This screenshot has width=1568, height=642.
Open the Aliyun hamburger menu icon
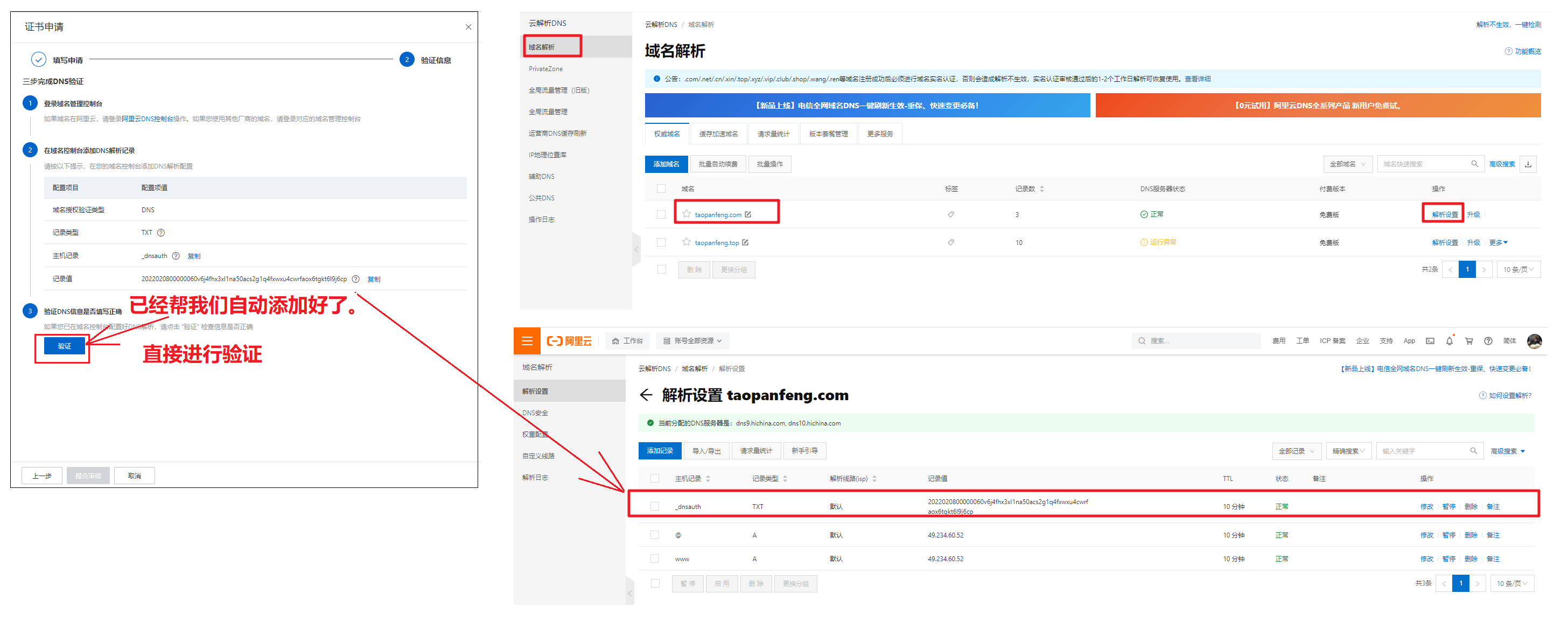pyautogui.click(x=527, y=341)
